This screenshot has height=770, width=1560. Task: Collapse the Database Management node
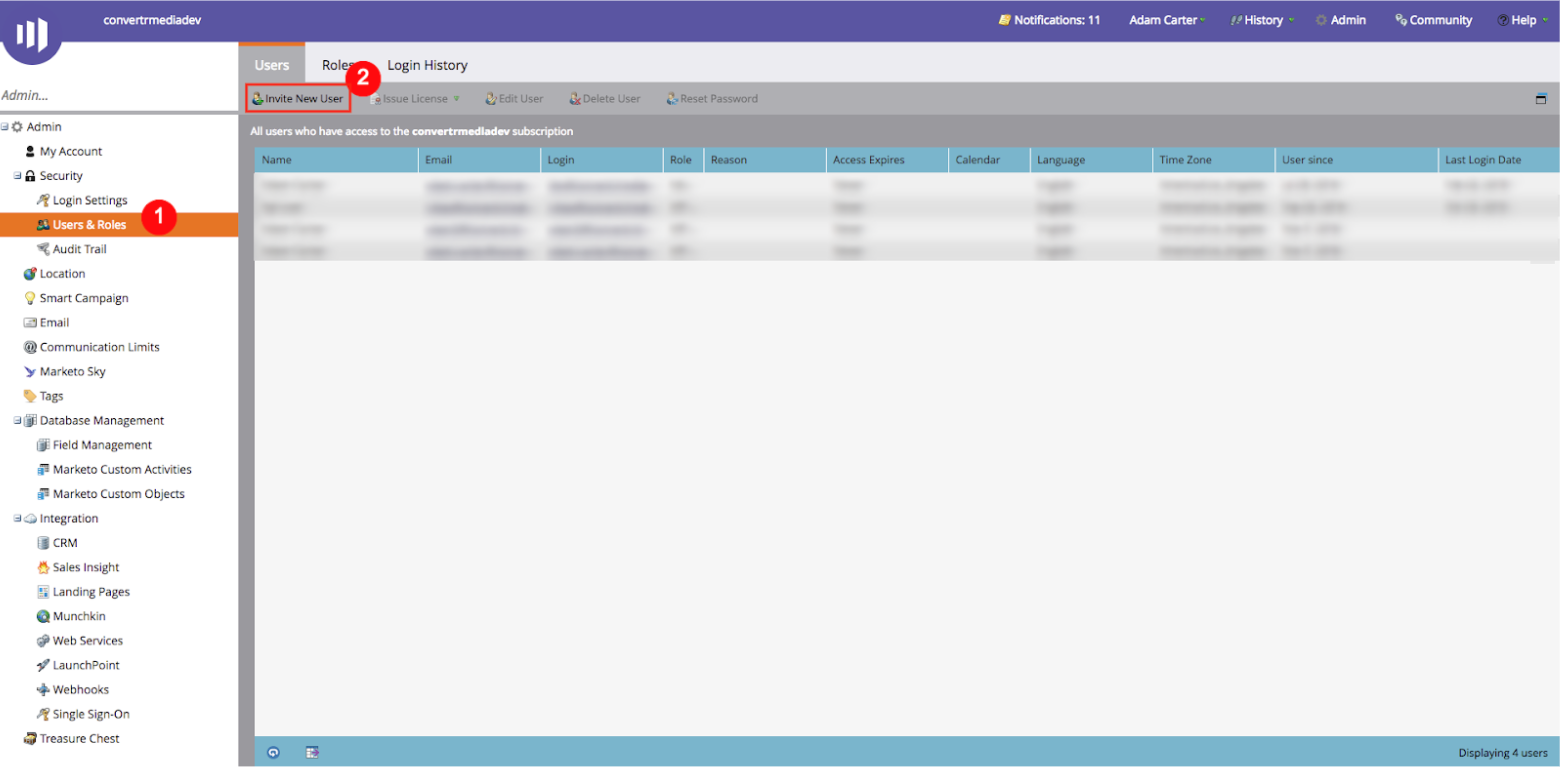[x=17, y=421]
